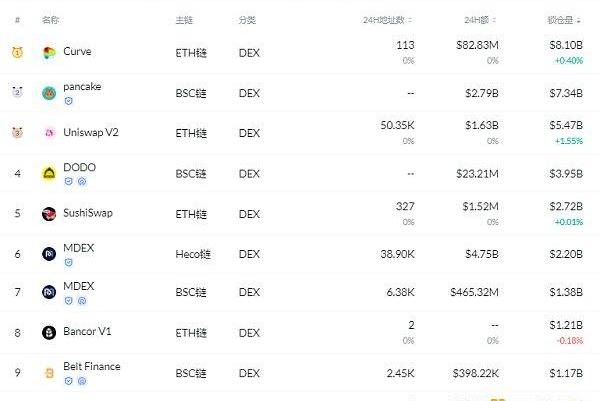
Task: Click the 分类 column header
Action: 247,20
